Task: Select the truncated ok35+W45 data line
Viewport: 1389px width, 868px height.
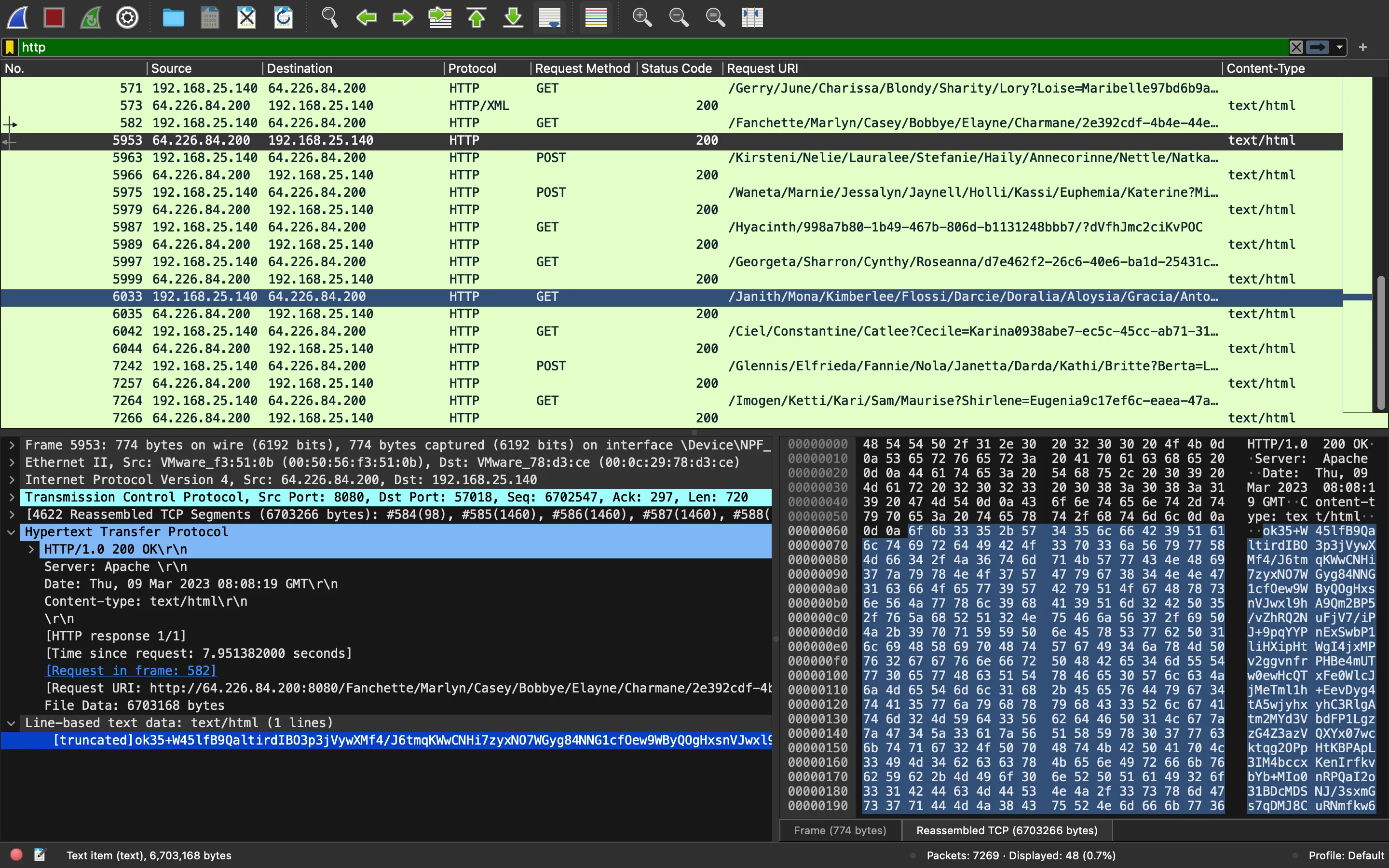Action: pyautogui.click(x=386, y=741)
